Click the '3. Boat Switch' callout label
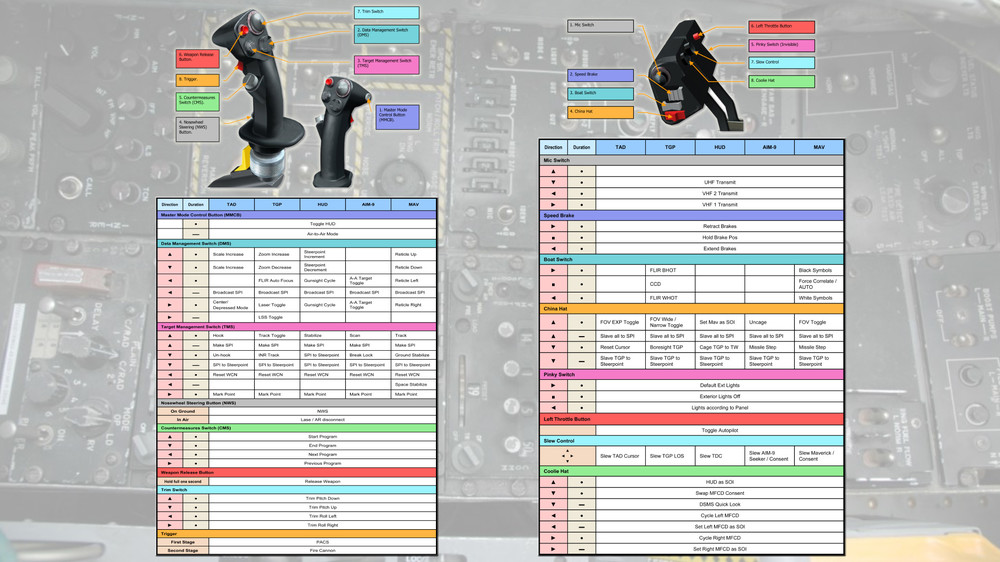 coord(600,93)
